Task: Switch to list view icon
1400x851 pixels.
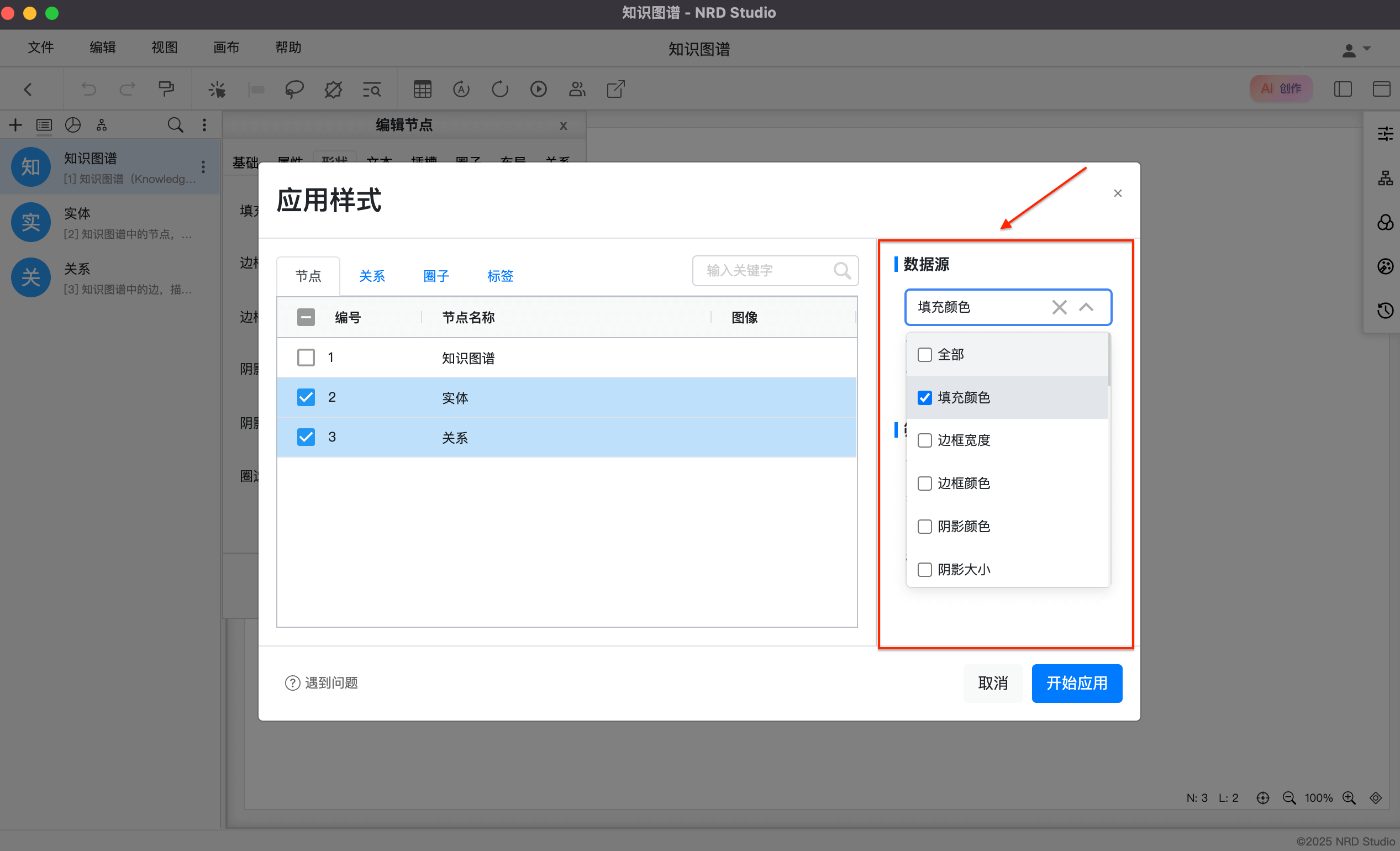Action: click(x=44, y=125)
